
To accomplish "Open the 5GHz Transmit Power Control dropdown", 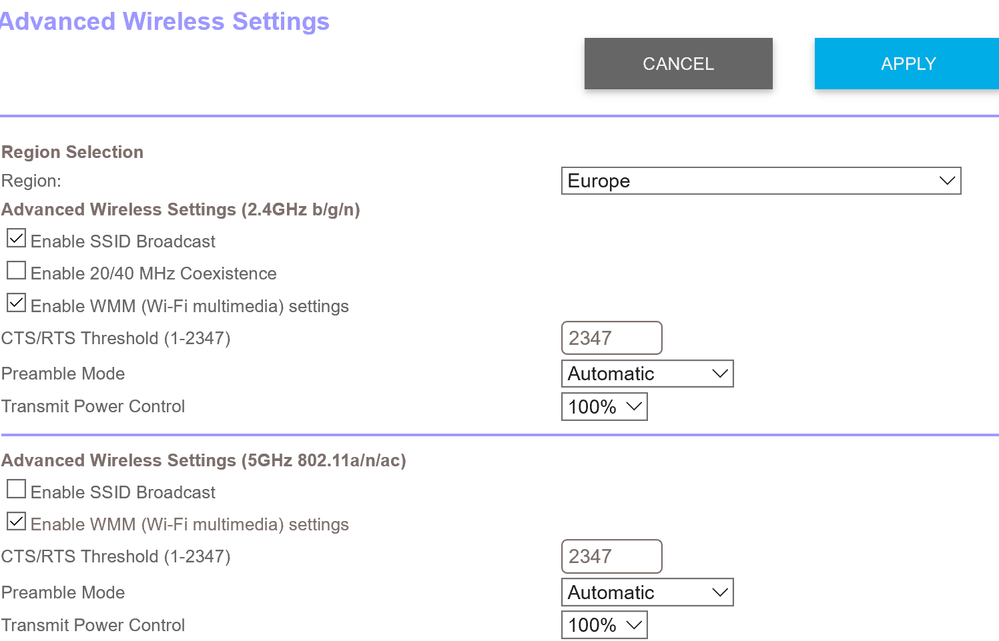I will click(604, 624).
